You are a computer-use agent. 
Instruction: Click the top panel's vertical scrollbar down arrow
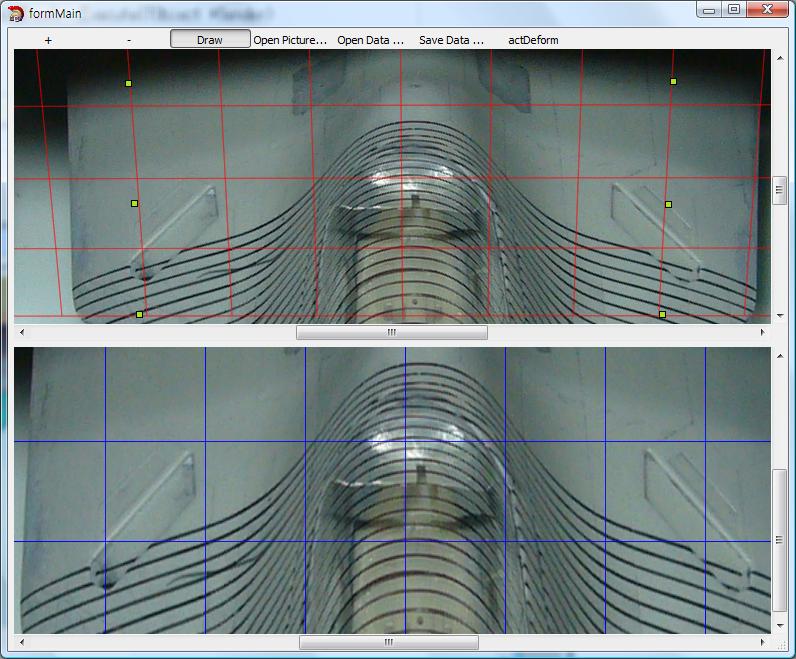pos(780,315)
